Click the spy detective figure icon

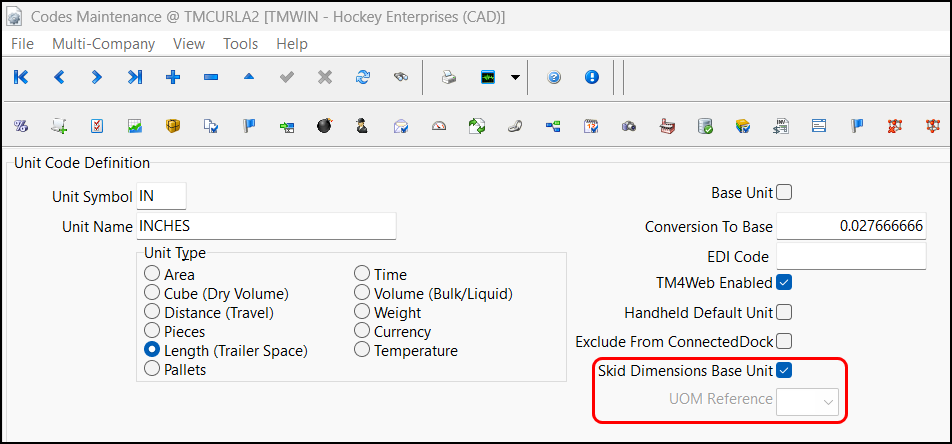(x=362, y=126)
